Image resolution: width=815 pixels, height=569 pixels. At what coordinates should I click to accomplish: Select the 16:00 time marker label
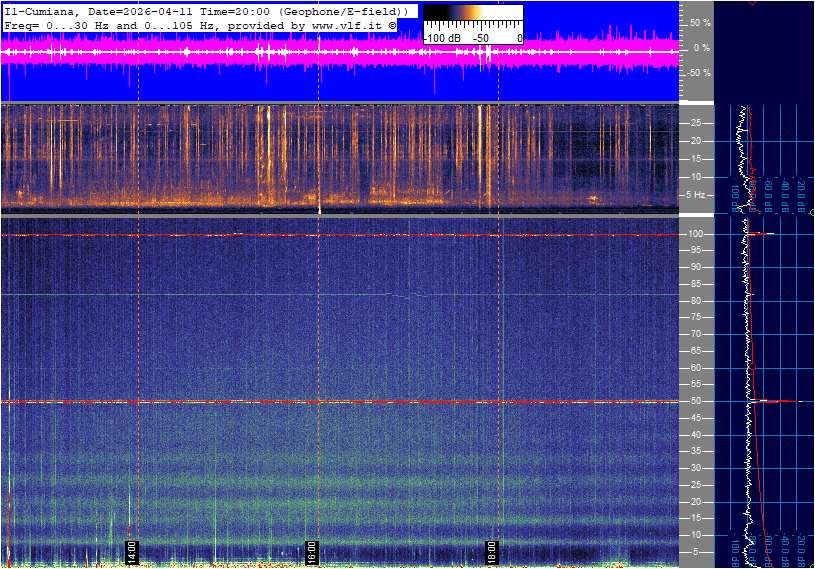tap(311, 550)
